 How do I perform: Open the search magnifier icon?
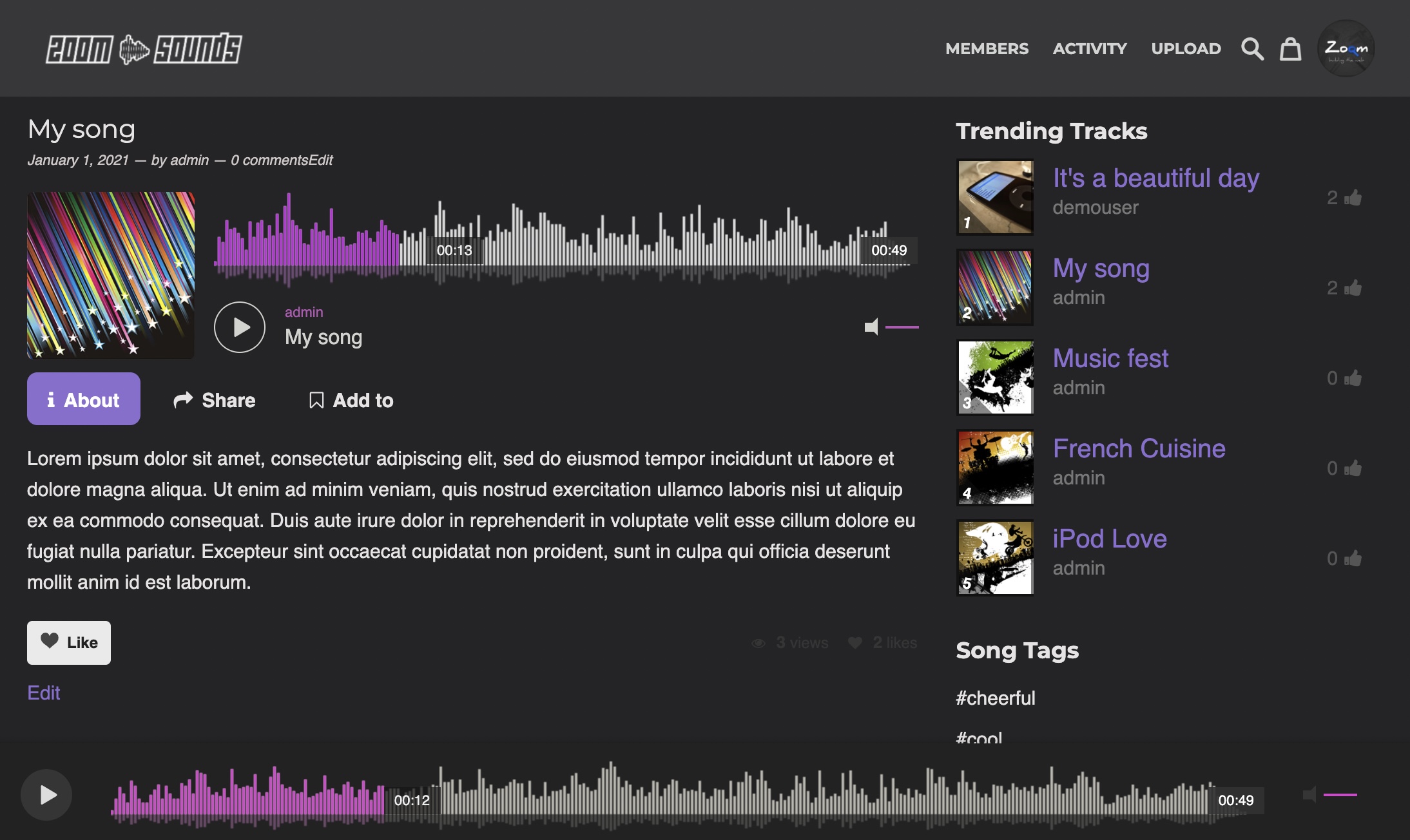1252,49
